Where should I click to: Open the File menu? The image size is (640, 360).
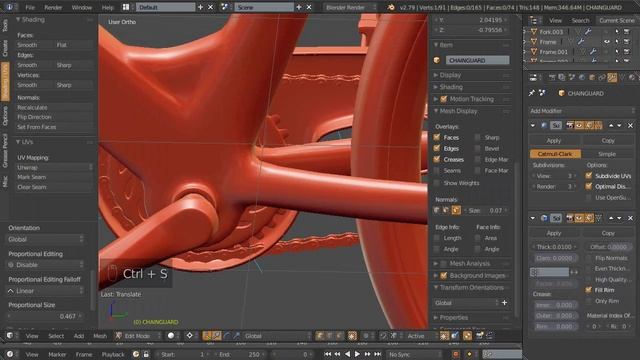(30, 7)
